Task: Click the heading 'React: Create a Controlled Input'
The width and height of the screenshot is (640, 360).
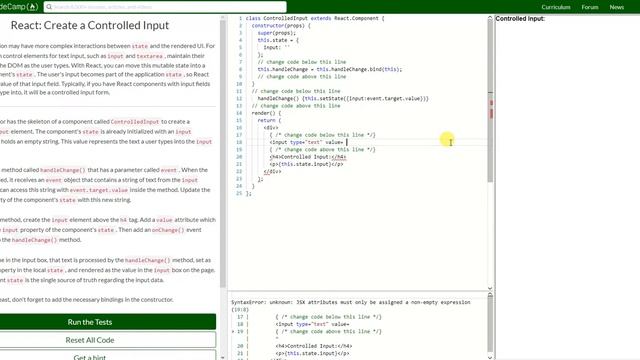Action: [x=90, y=25]
